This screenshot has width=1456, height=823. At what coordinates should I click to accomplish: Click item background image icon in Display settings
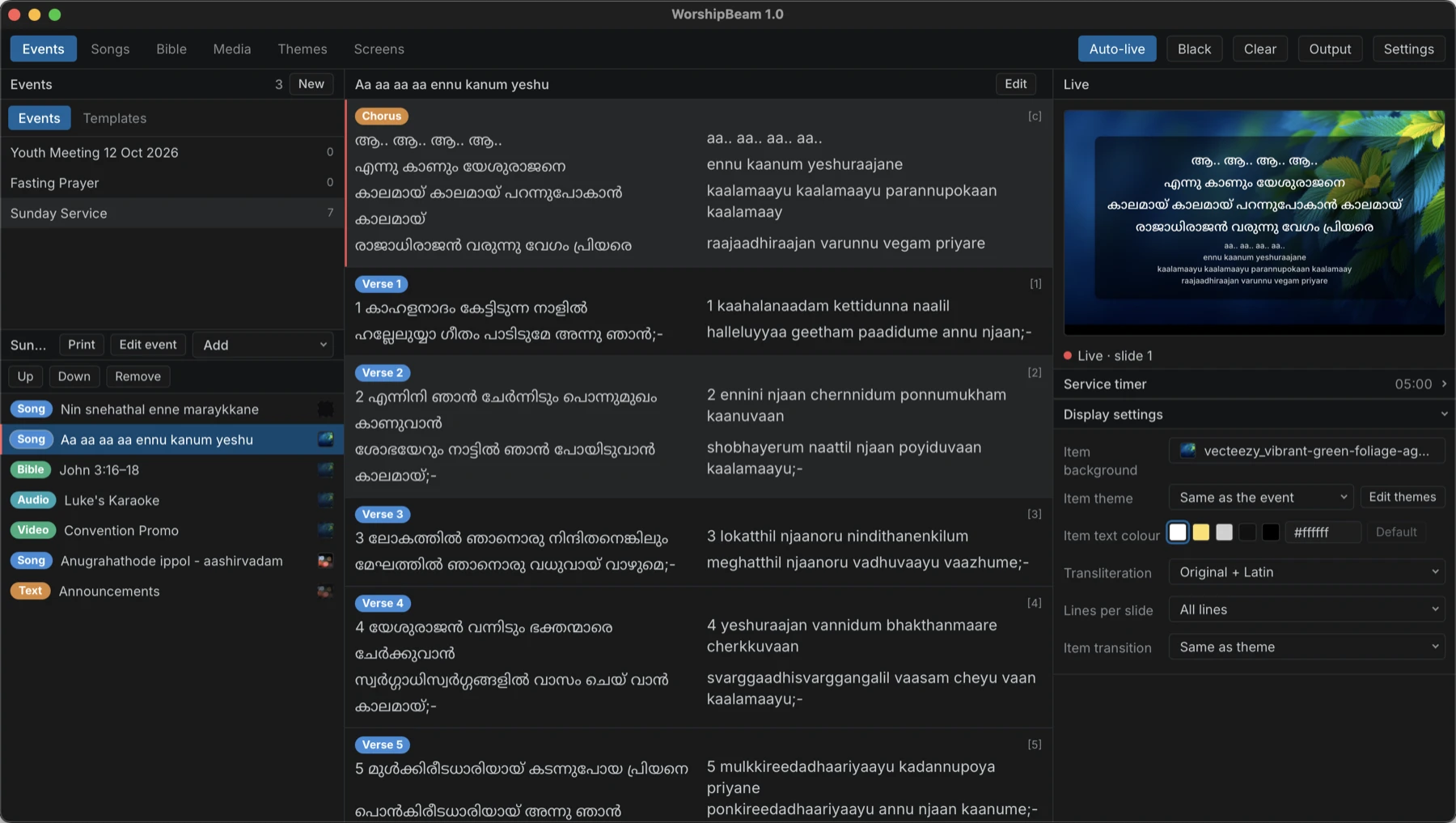(1187, 451)
